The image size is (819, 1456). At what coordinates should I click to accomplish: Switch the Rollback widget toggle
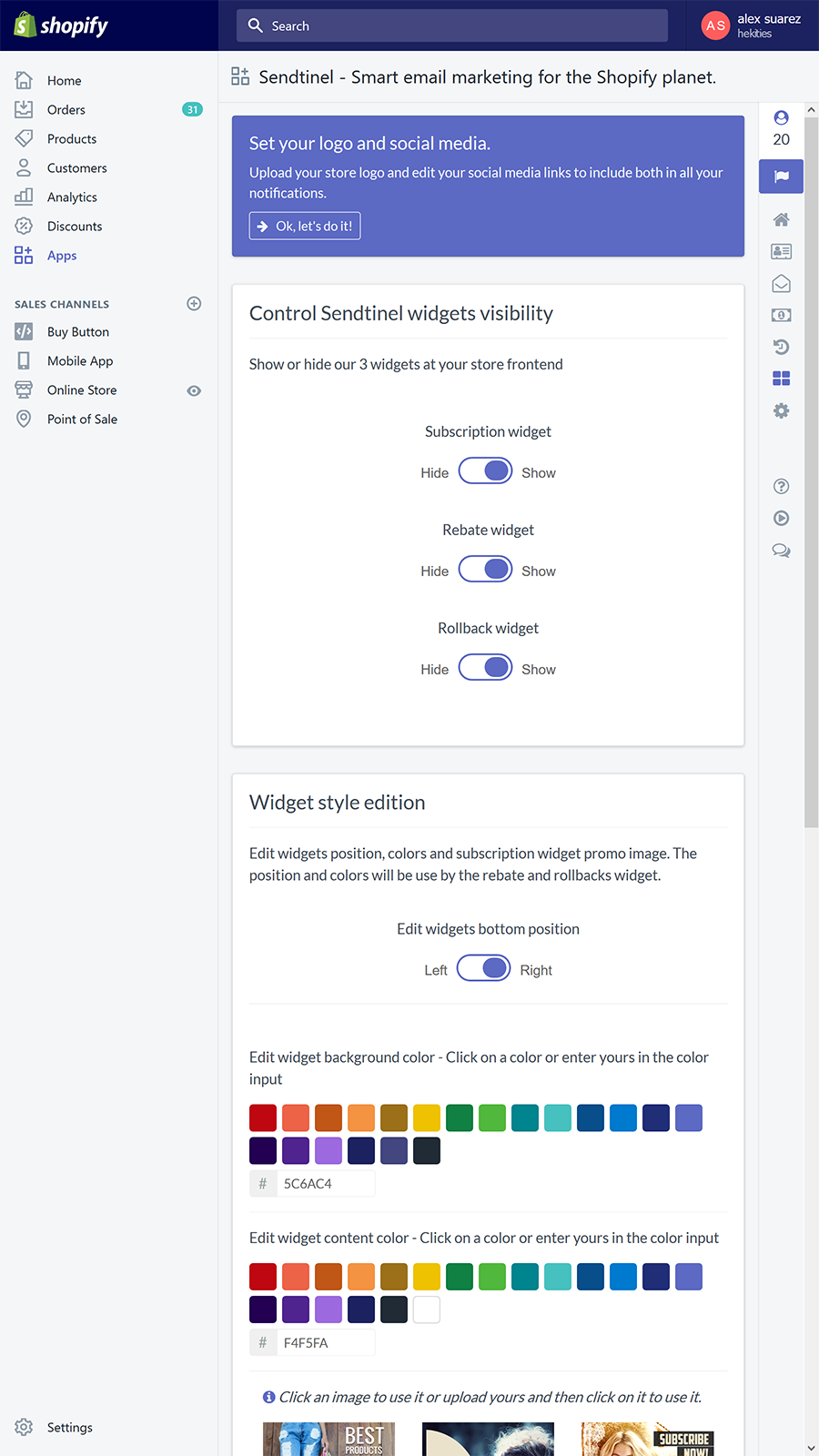pos(485,668)
